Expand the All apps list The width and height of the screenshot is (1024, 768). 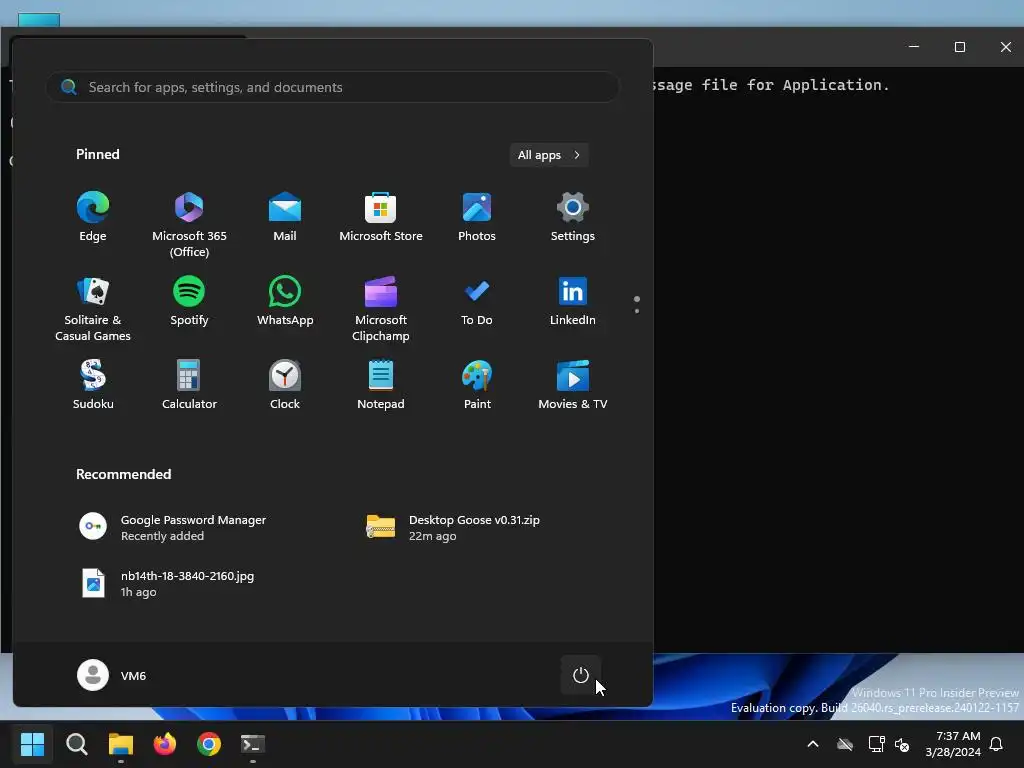pos(549,155)
